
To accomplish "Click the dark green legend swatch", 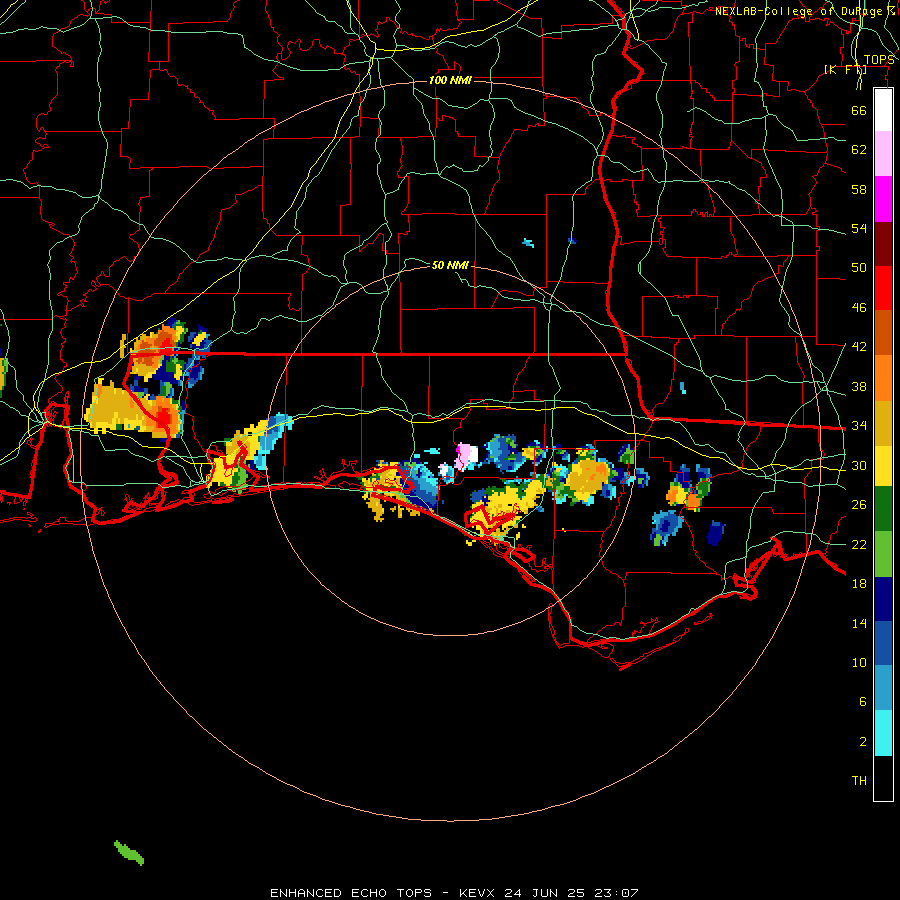I will (x=883, y=509).
